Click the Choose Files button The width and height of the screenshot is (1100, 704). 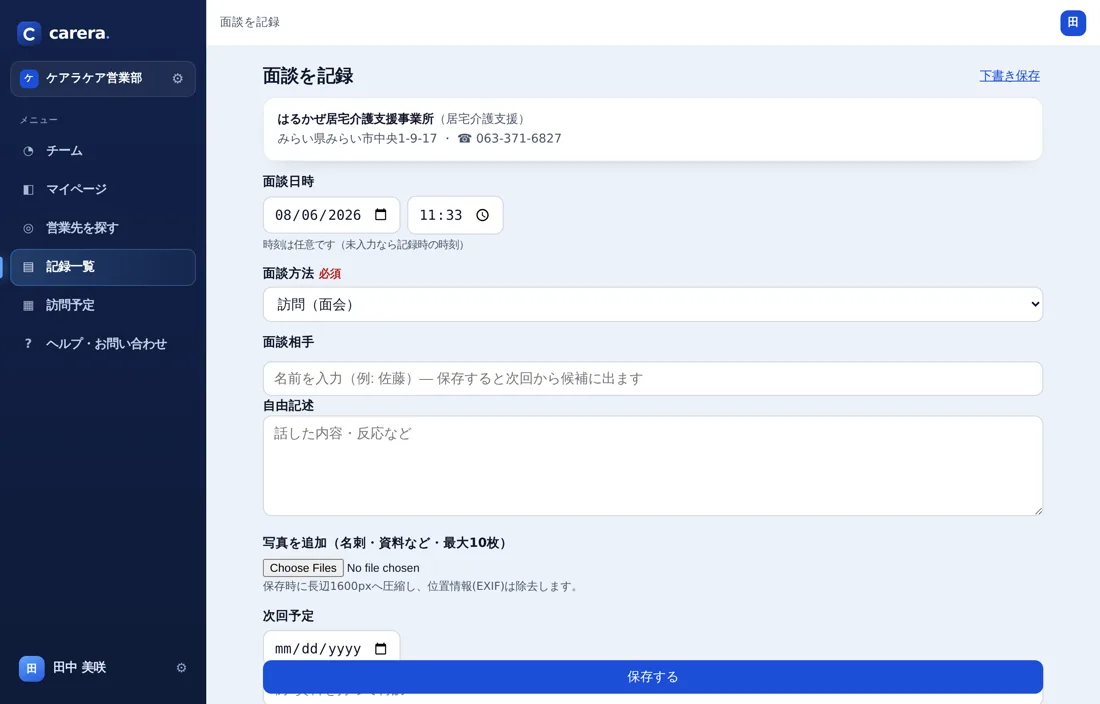[303, 568]
